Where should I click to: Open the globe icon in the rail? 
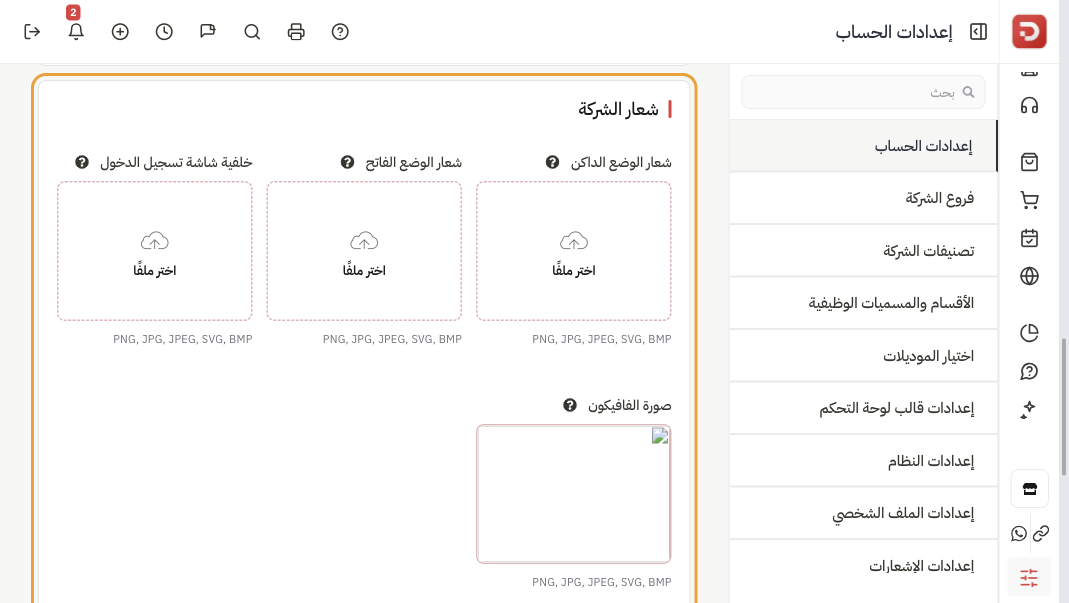1029,276
